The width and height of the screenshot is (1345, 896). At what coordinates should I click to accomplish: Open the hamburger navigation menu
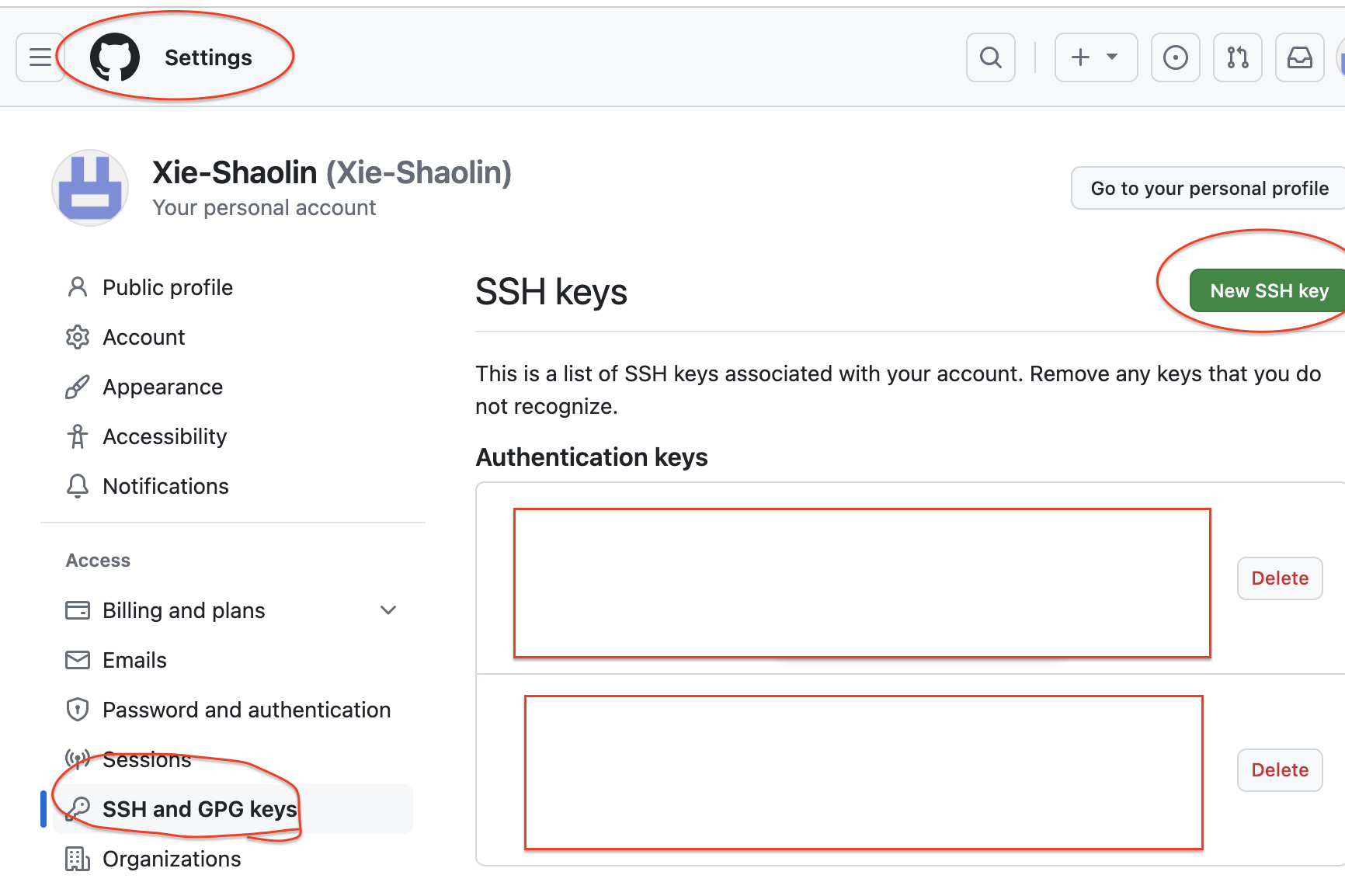coord(40,57)
